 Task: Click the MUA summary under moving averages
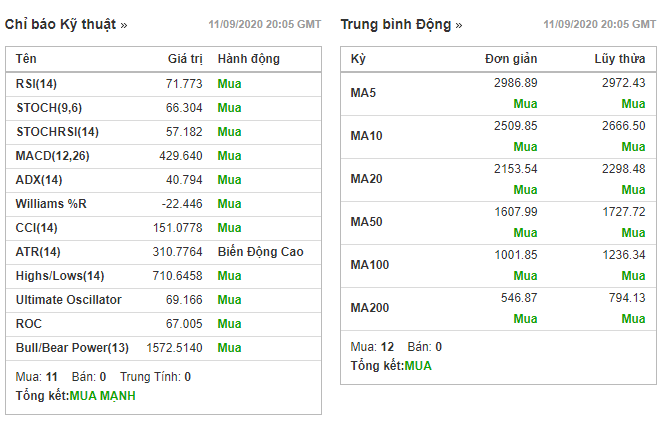pos(418,366)
